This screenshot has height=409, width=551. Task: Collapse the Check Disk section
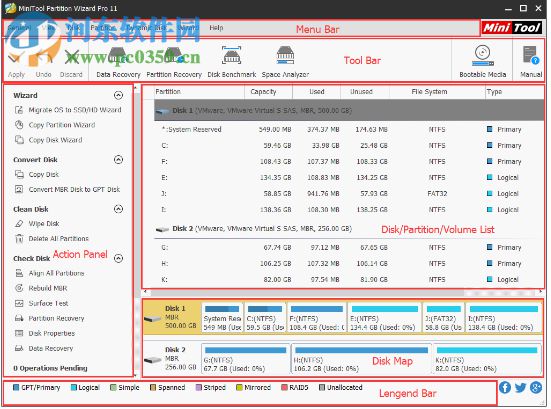119,259
